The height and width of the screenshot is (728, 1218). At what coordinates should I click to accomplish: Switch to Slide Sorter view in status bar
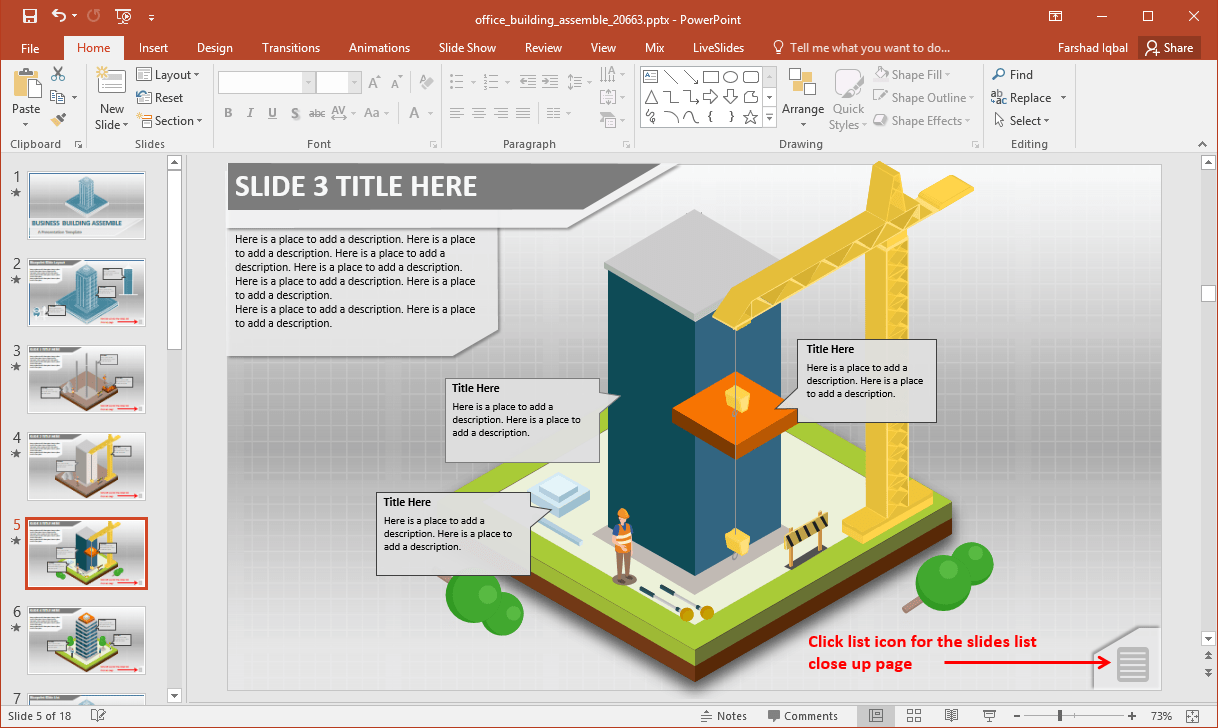click(914, 715)
